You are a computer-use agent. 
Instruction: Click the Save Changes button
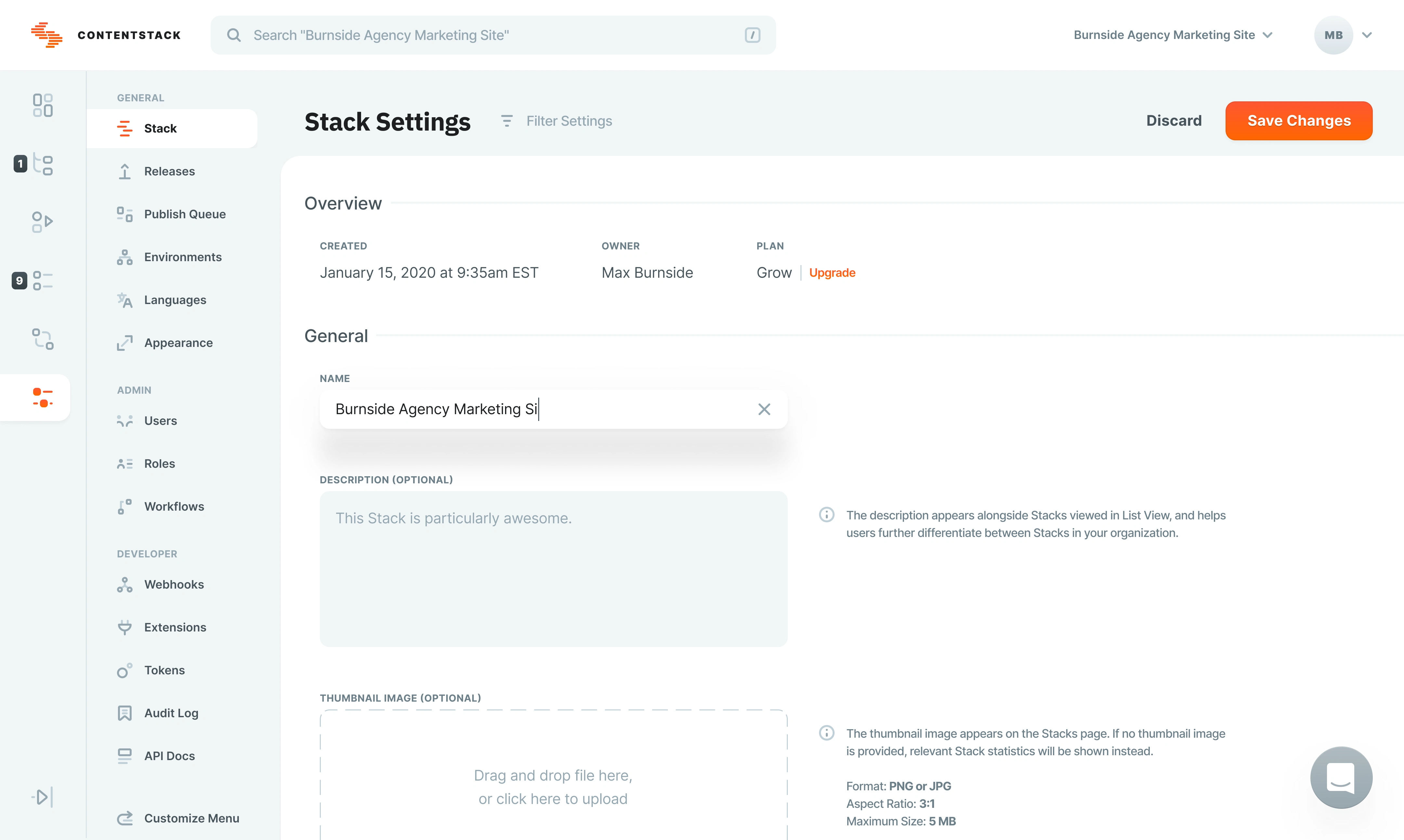click(x=1299, y=121)
